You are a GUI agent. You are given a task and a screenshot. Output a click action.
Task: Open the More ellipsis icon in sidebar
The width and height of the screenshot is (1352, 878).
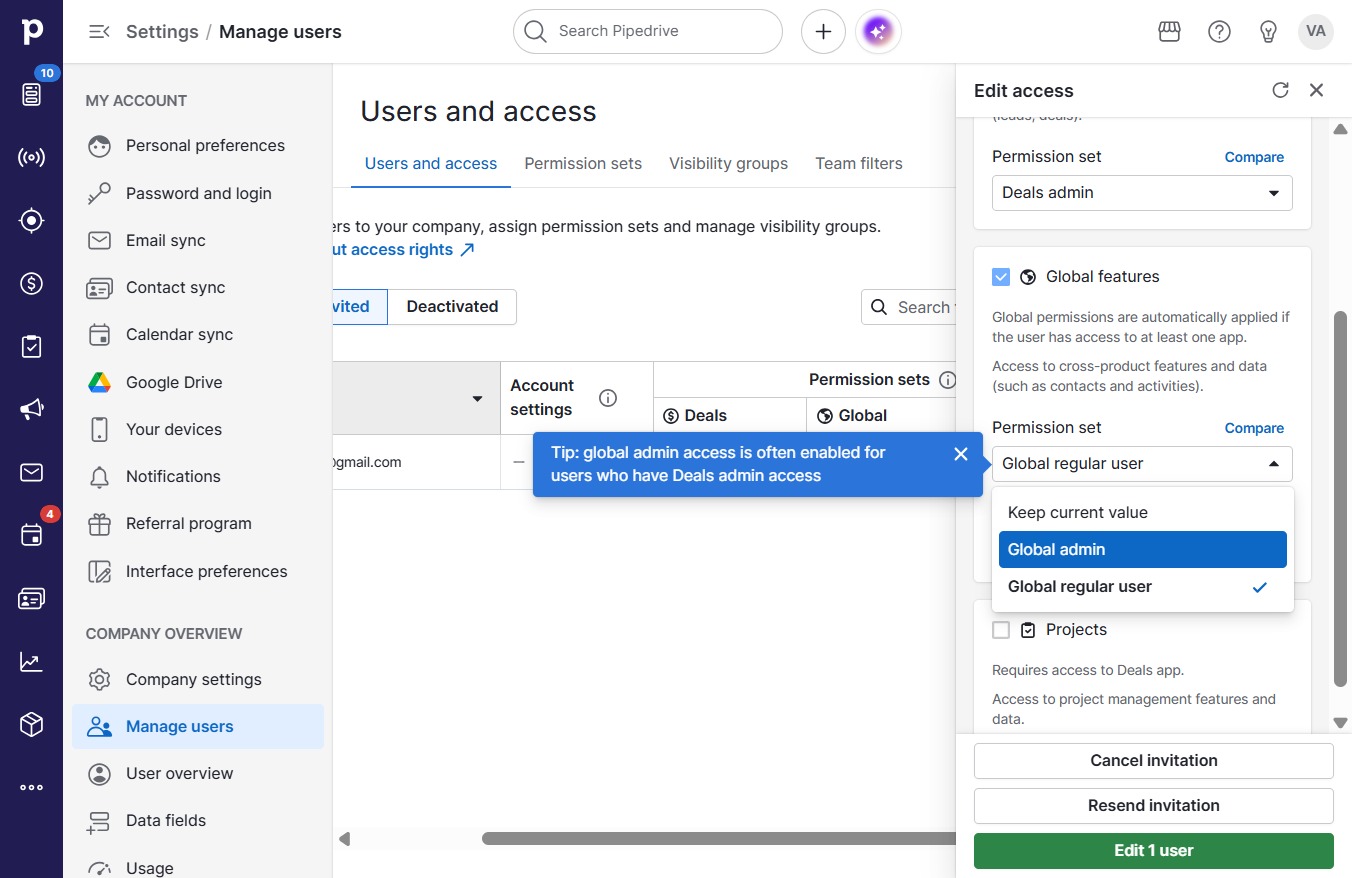[32, 787]
